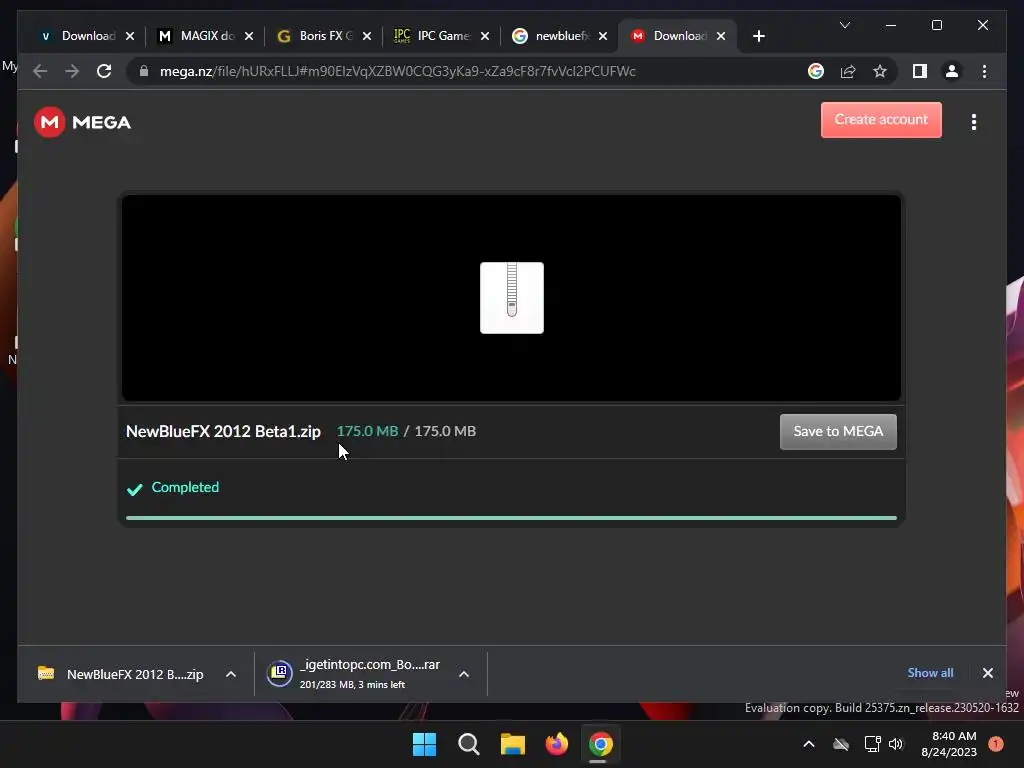Image resolution: width=1024 pixels, height=768 pixels.
Task: Open a new tab
Action: click(x=758, y=36)
